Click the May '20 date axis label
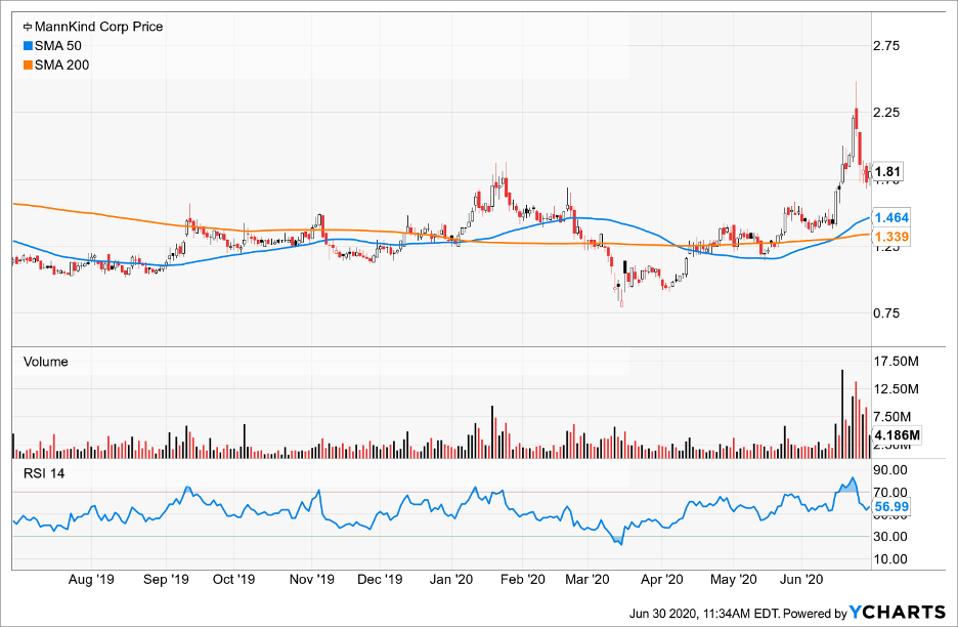This screenshot has height=627, width=958. tap(733, 579)
